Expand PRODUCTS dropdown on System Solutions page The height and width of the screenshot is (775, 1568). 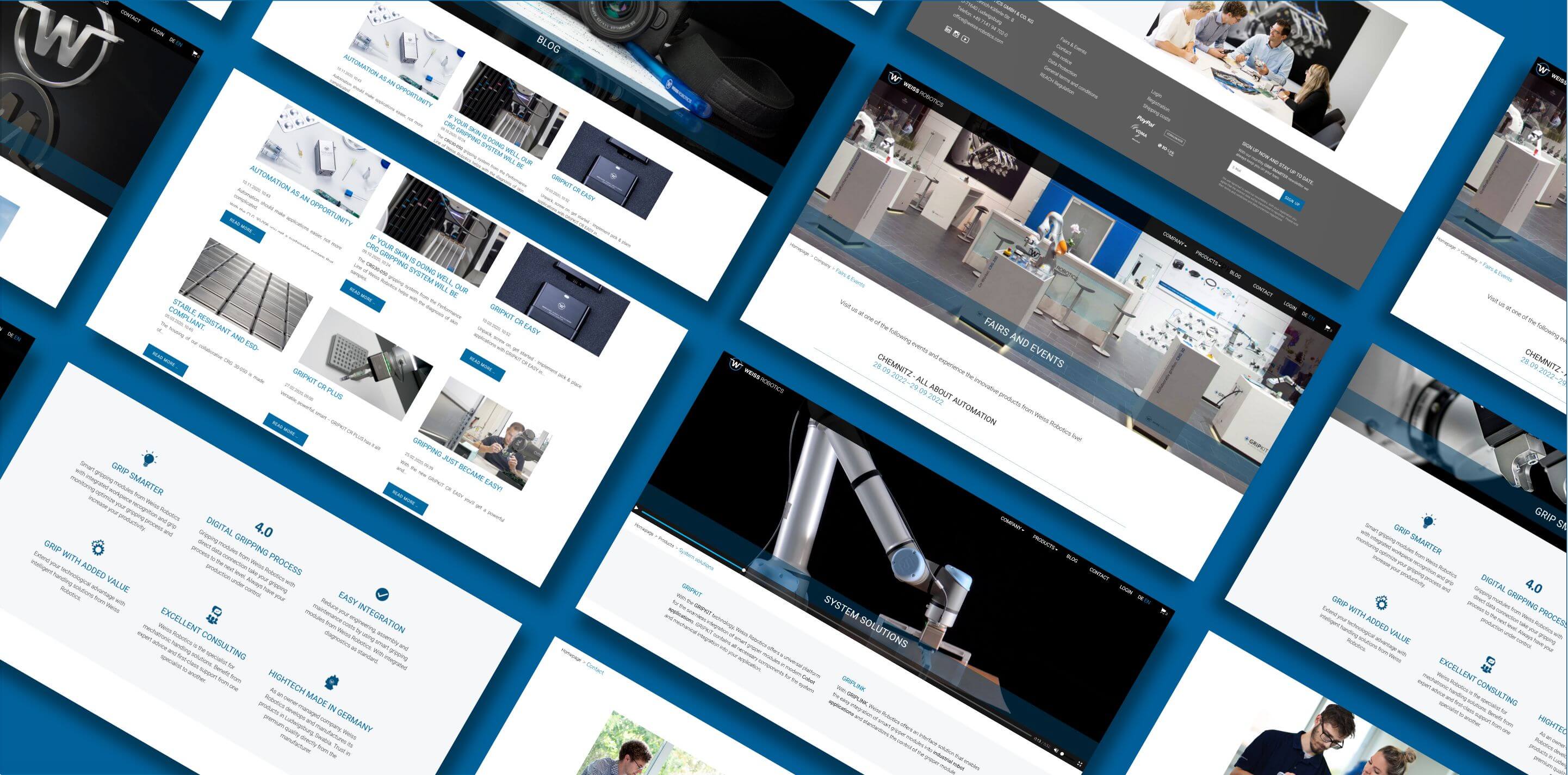coord(1046,543)
